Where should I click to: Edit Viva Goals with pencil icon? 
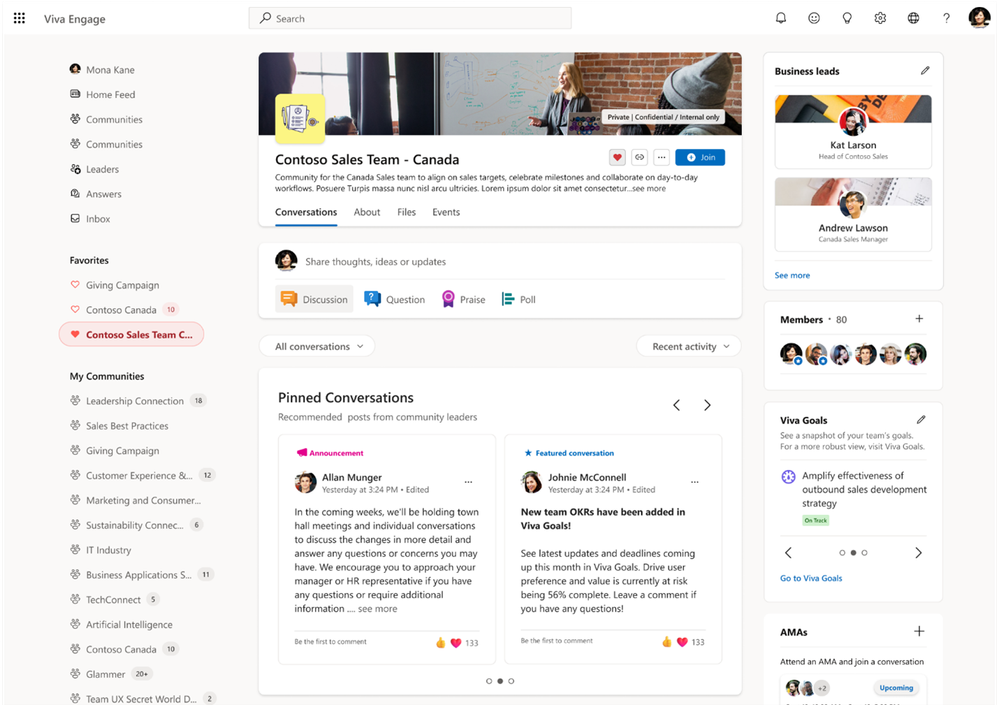[921, 420]
